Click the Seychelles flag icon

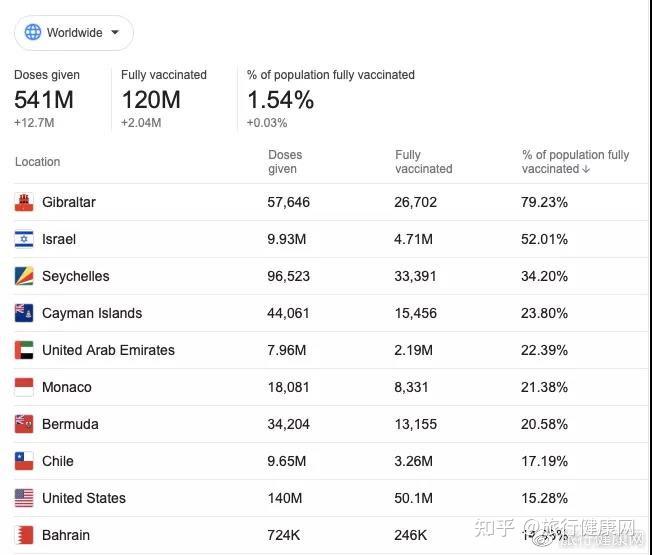[x=24, y=276]
